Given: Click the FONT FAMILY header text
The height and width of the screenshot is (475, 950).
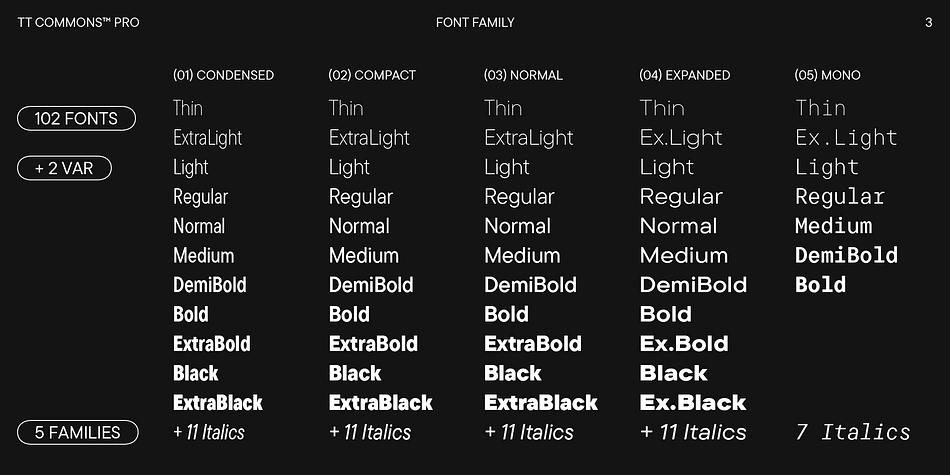Looking at the screenshot, I should (475, 23).
